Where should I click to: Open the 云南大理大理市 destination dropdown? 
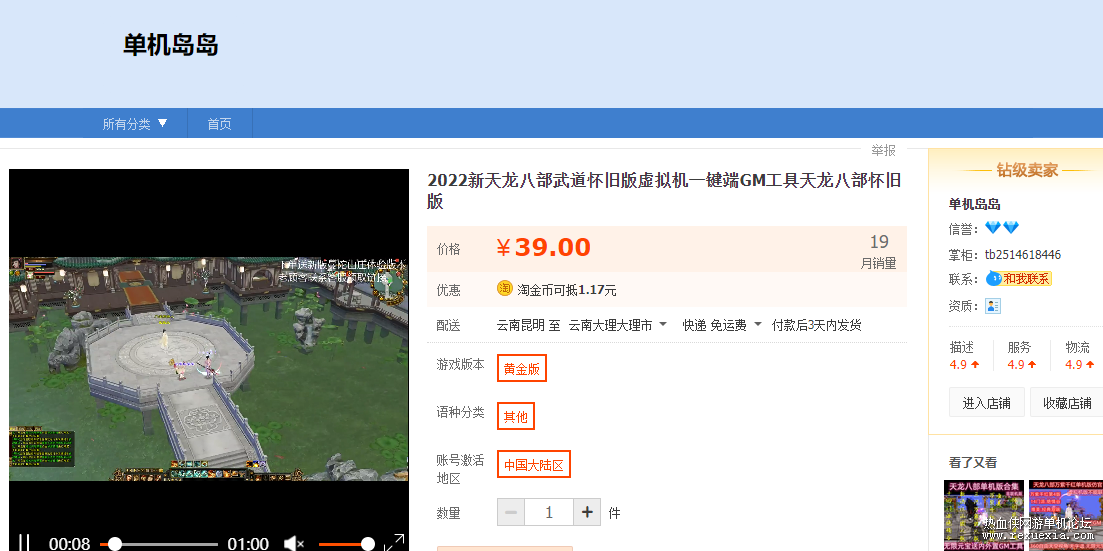pos(617,325)
